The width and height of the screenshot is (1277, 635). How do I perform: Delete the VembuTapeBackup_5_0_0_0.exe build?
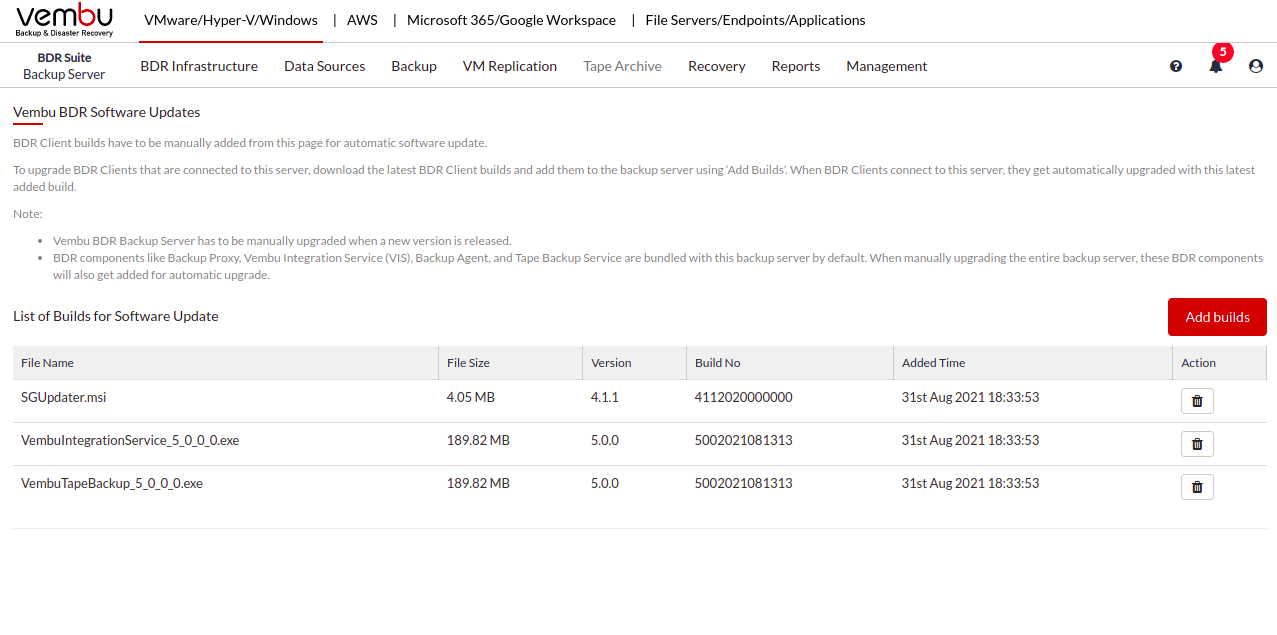(x=1197, y=487)
